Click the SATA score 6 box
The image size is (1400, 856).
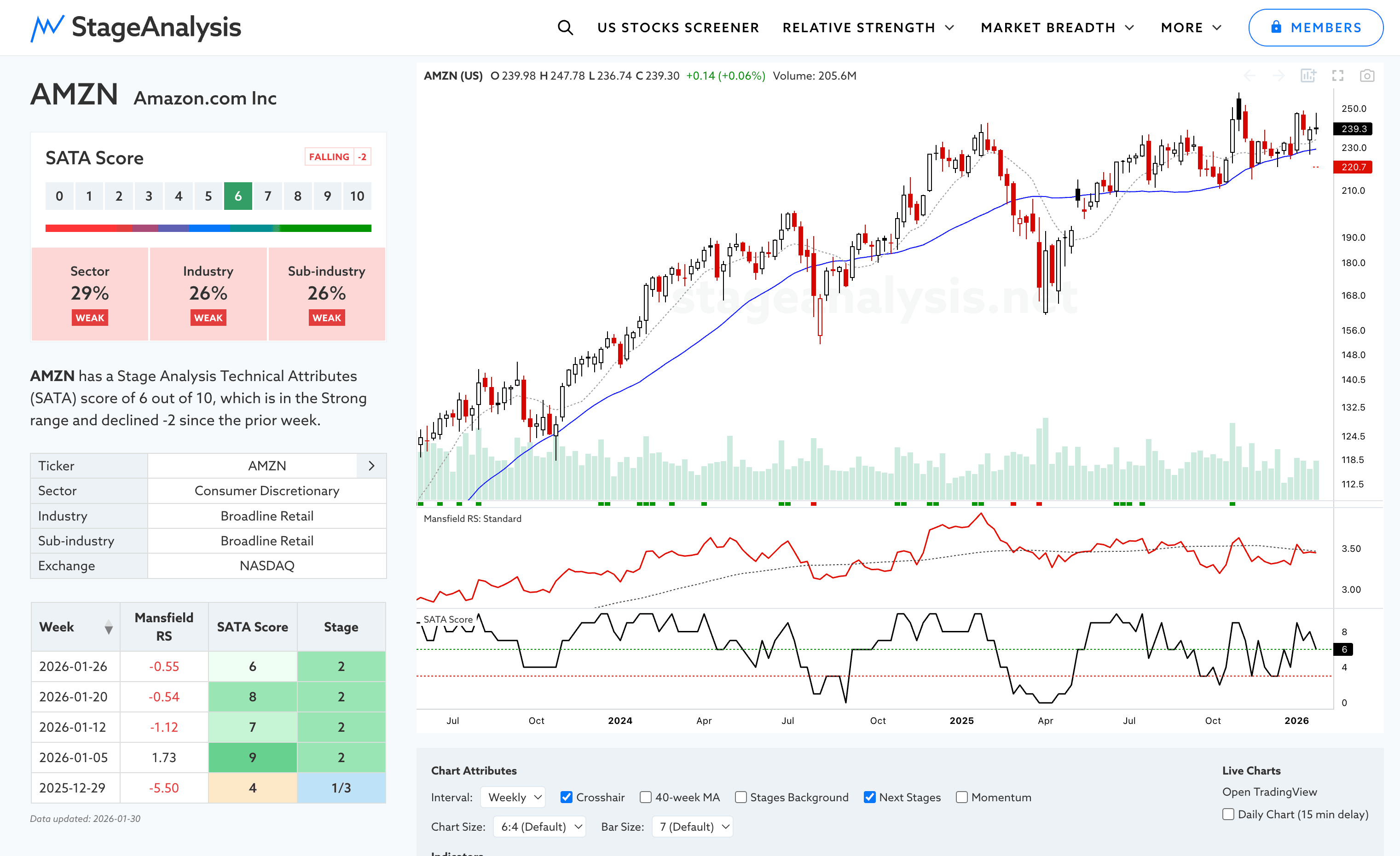[237, 196]
